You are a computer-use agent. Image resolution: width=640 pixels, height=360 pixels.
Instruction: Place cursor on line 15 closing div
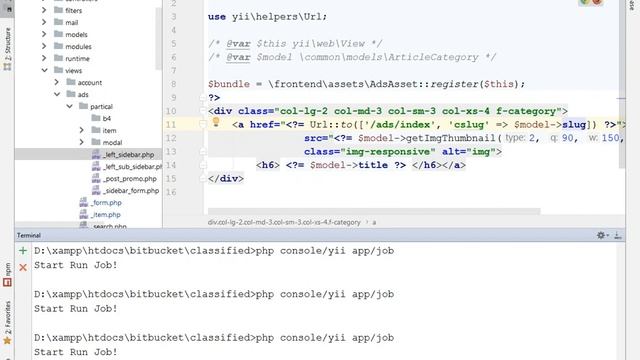226,179
